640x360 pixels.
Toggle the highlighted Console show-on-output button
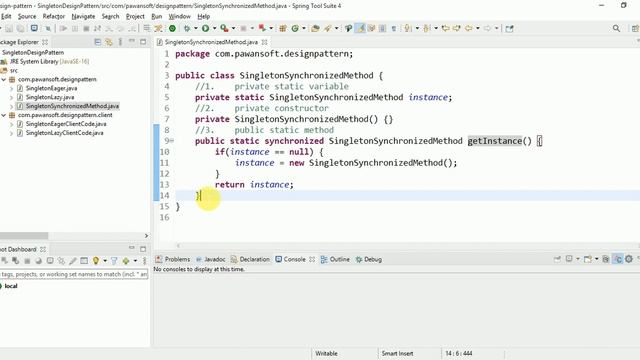point(617,259)
